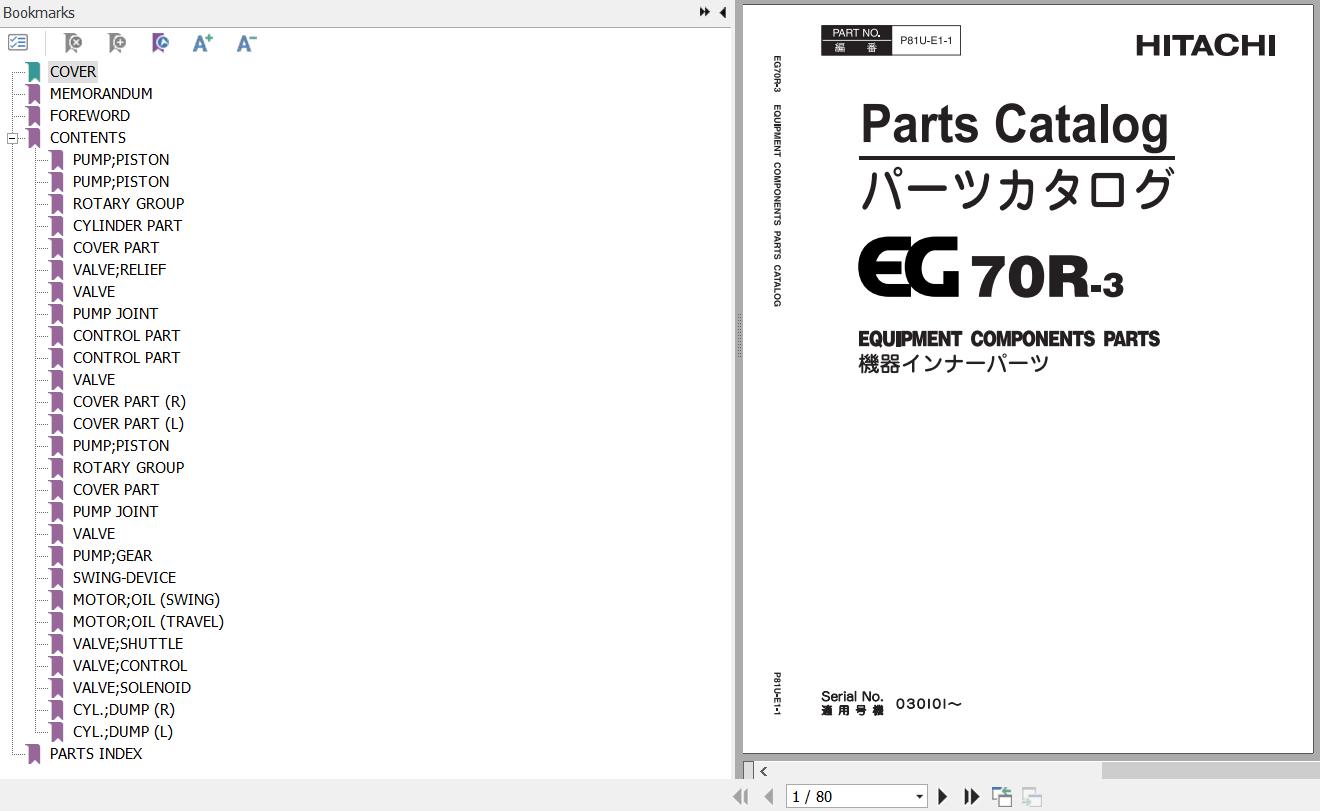Click the "Bookmarks" panel title

39,13
